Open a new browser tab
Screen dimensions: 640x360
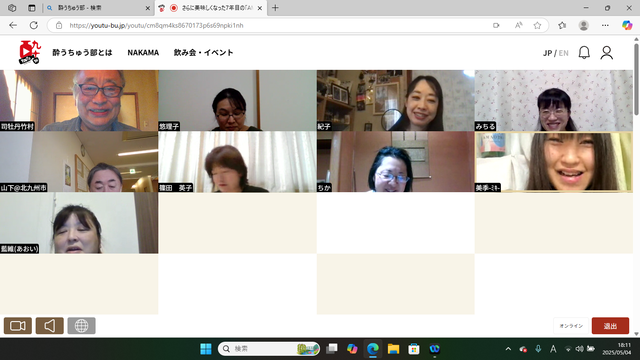coord(275,8)
